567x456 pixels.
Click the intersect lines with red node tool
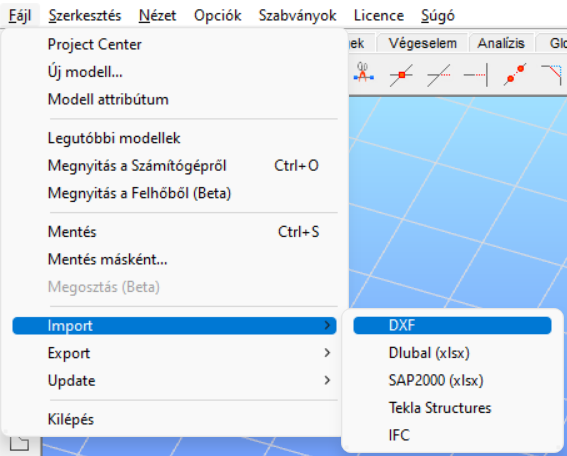(x=401, y=75)
